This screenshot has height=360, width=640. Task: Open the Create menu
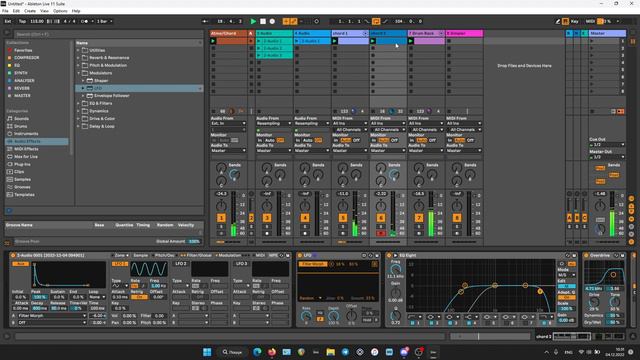(x=30, y=11)
